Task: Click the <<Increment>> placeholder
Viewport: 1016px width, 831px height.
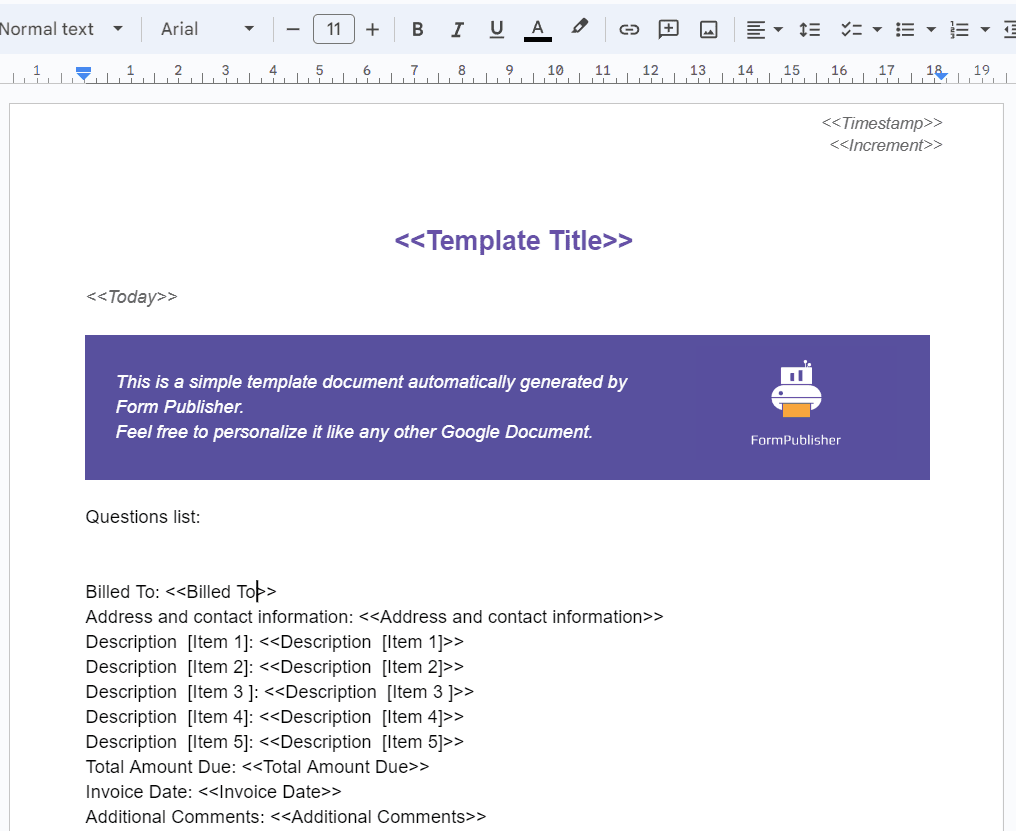Action: coord(886,145)
